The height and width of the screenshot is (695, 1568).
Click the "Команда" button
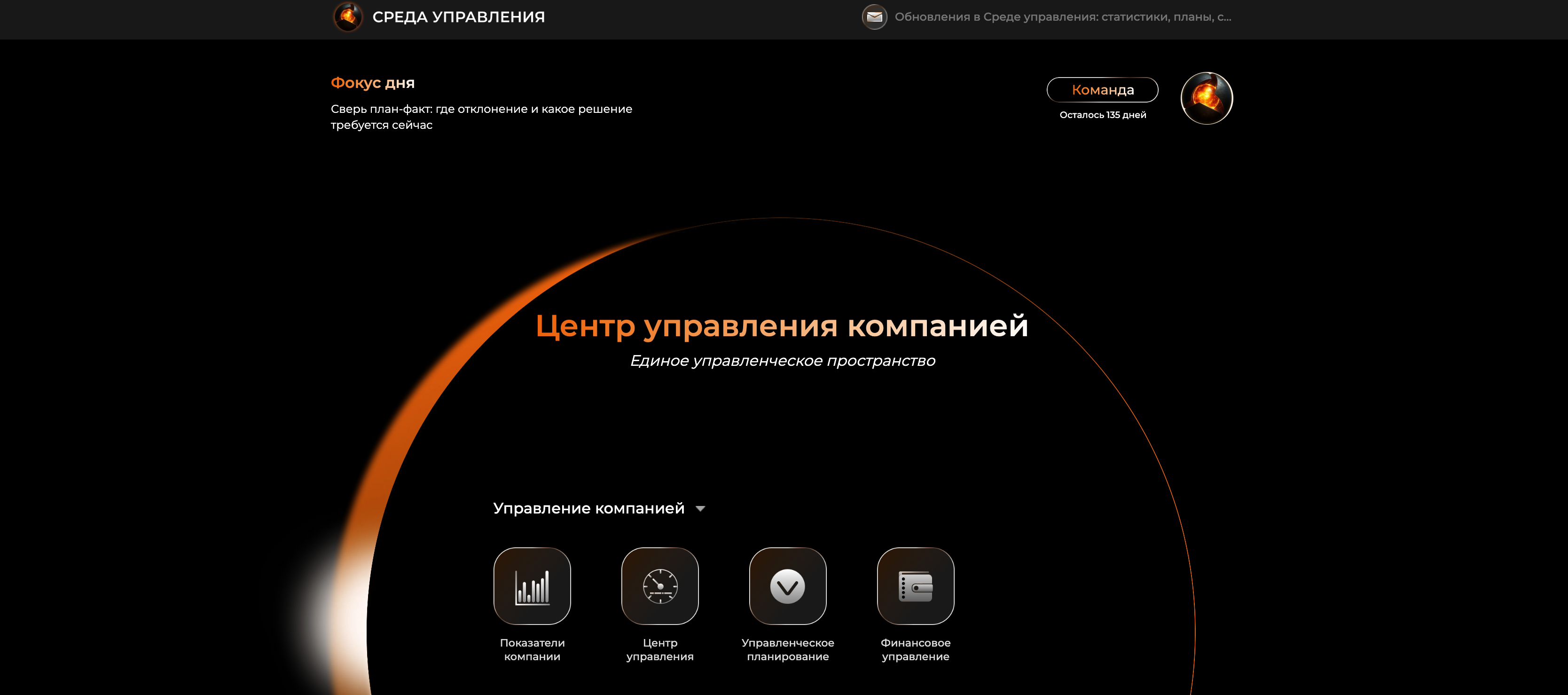click(1102, 89)
